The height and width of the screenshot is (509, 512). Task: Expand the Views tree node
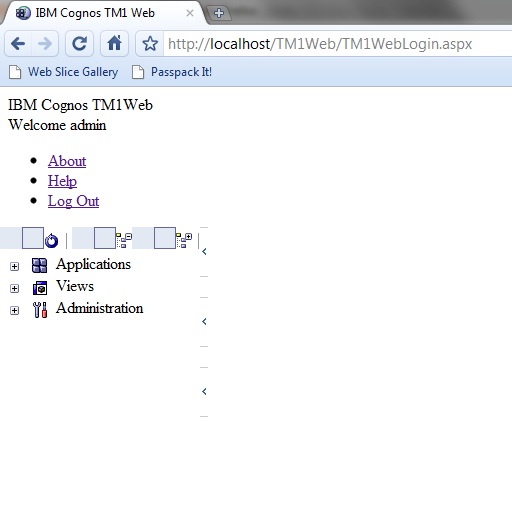point(14,288)
